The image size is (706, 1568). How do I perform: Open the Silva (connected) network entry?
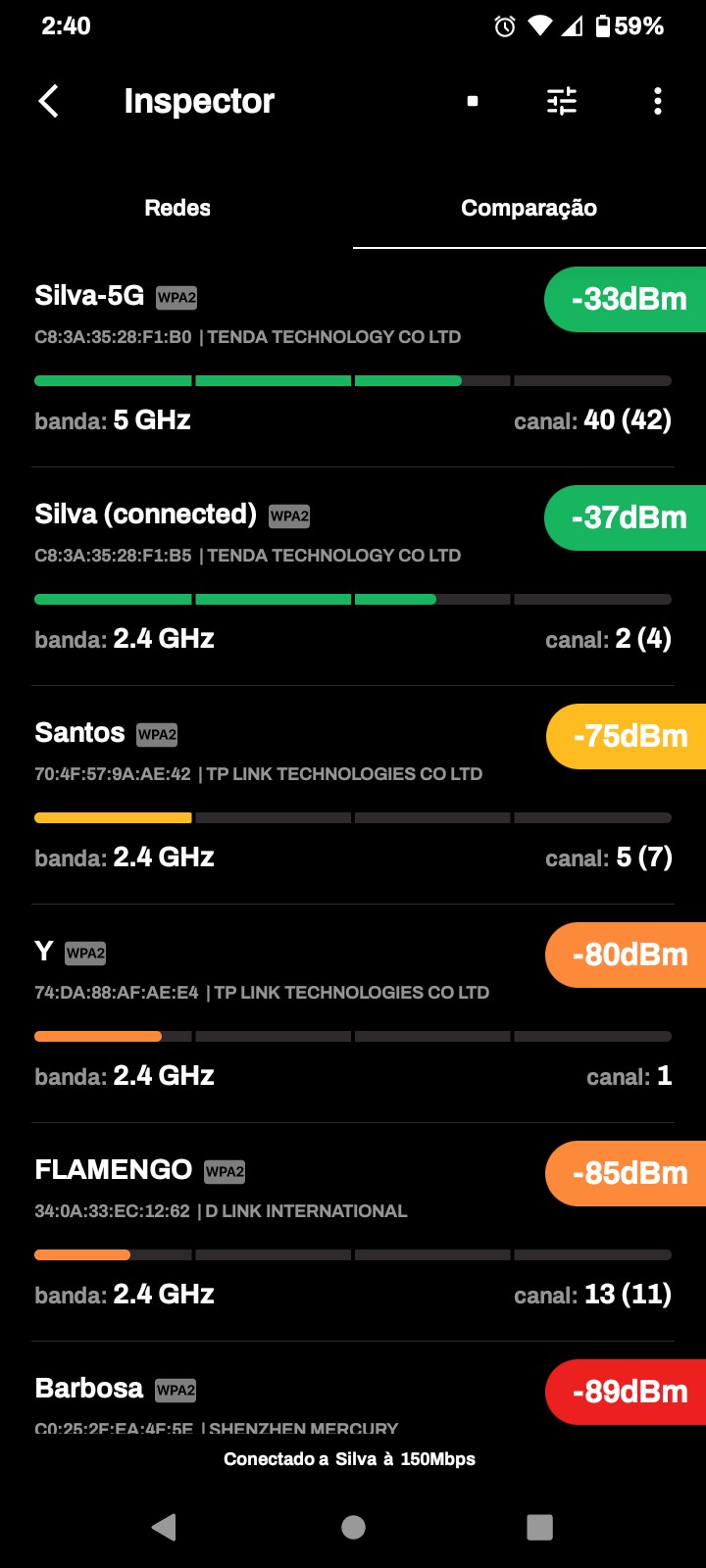click(x=145, y=514)
